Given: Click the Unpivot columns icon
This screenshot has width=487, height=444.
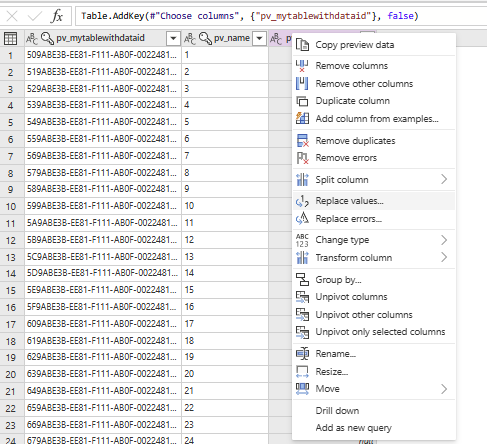Looking at the screenshot, I should (x=302, y=297).
